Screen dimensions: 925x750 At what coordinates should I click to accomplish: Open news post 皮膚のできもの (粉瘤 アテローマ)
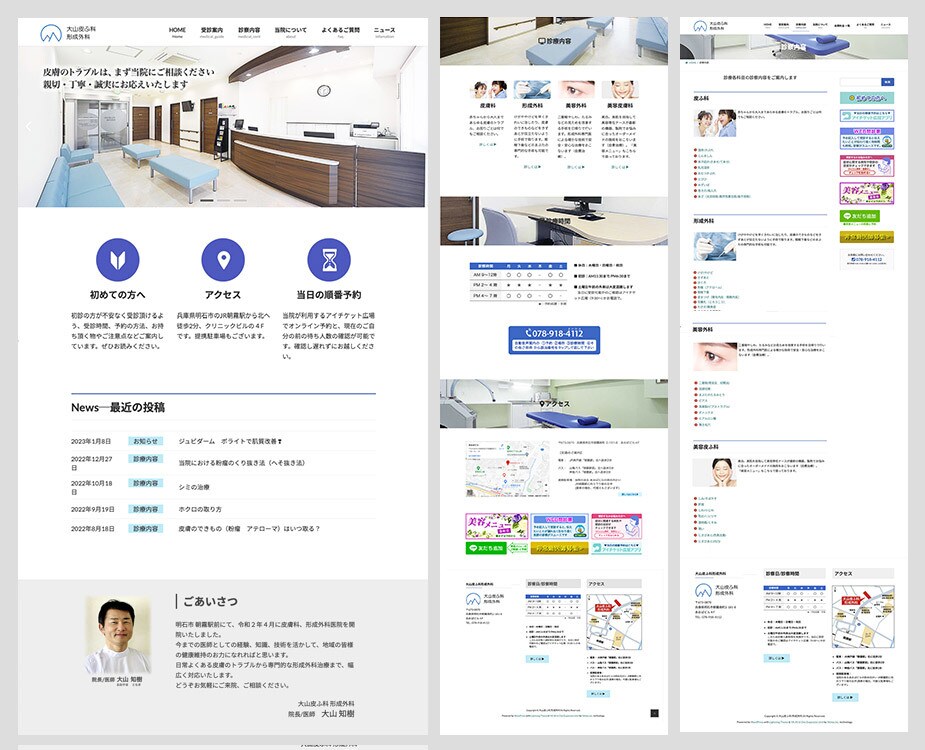tap(249, 528)
